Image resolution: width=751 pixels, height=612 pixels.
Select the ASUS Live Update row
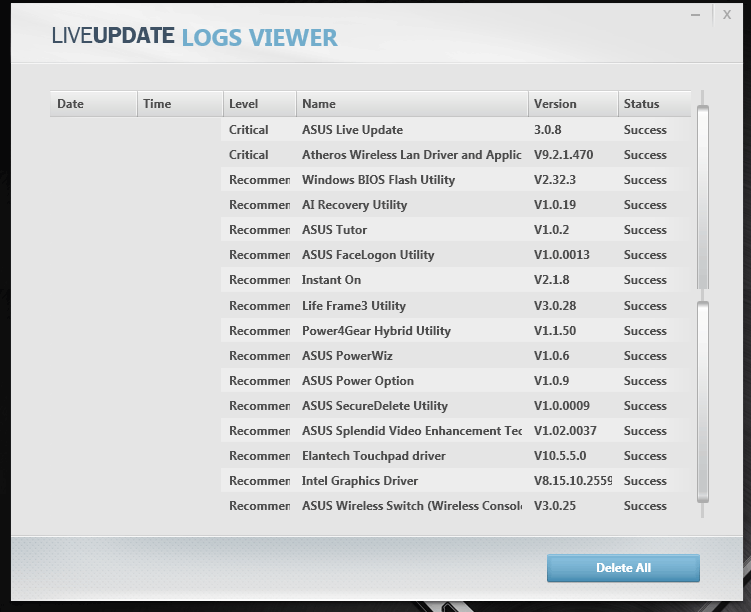[x=455, y=130]
